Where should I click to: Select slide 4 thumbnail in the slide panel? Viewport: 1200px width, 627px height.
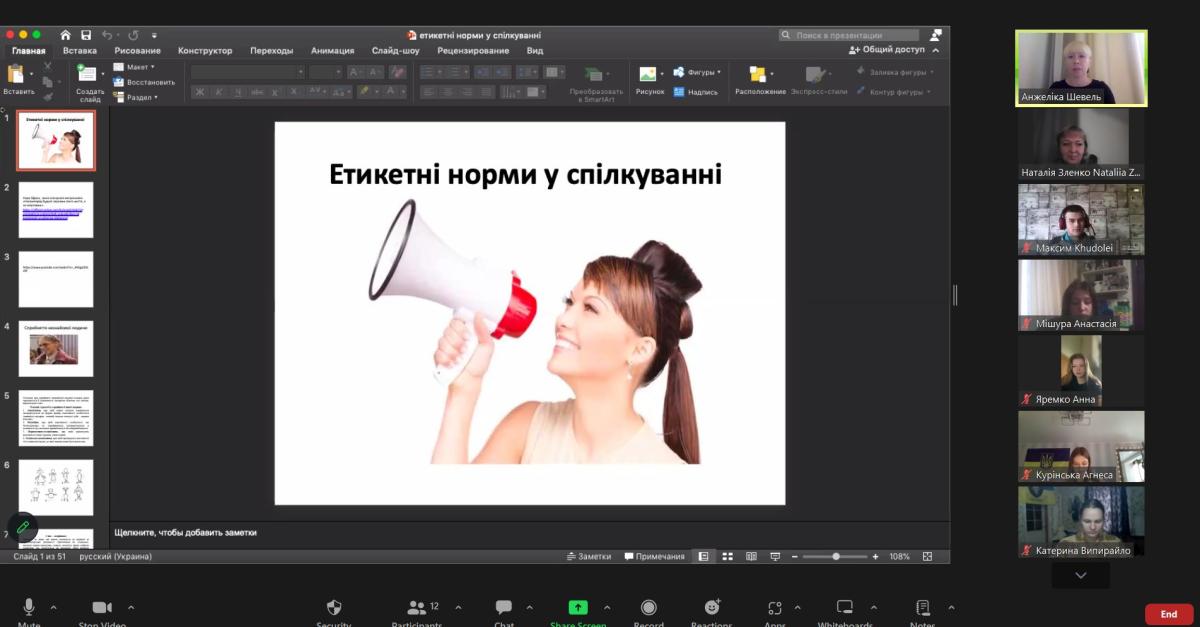point(56,348)
